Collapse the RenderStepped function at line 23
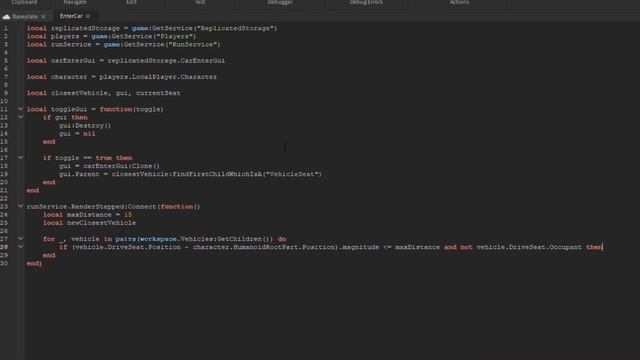Image resolution: width=640 pixels, height=360 pixels. (20, 206)
